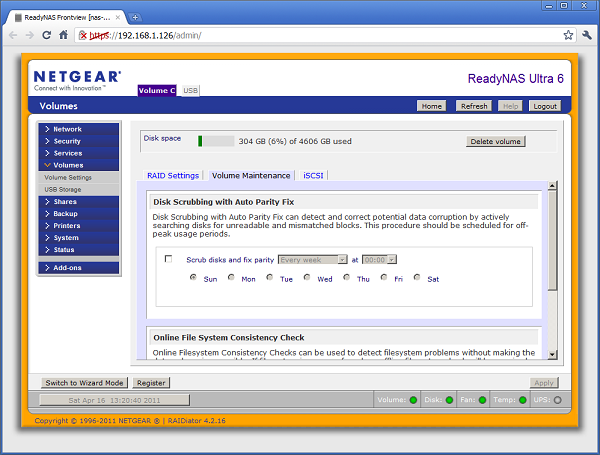The width and height of the screenshot is (600, 455).
Task: Collapse the Volumes sidebar section
Action: pyautogui.click(x=79, y=165)
